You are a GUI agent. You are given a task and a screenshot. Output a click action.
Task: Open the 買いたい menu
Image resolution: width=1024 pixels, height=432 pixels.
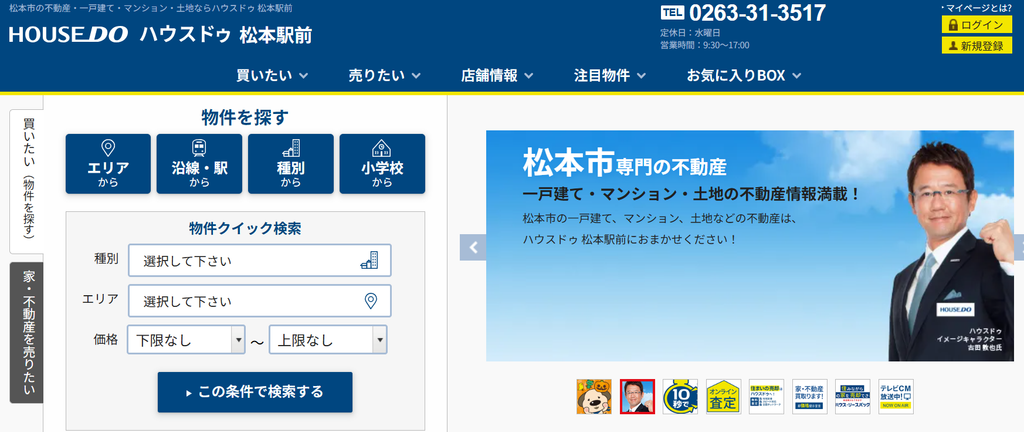[272, 76]
